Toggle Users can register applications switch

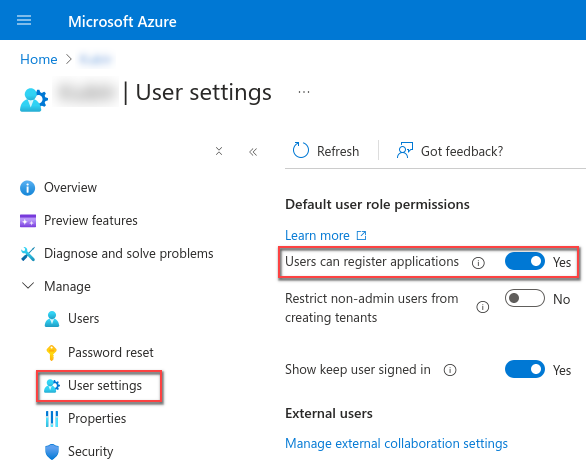coord(524,261)
